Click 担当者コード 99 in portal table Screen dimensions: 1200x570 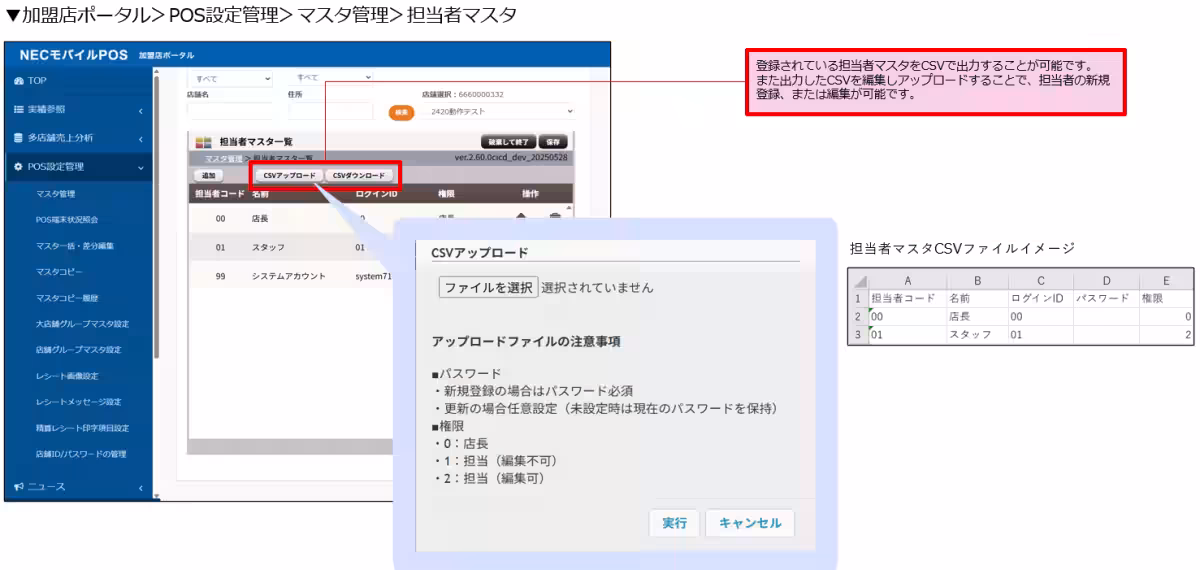221,276
